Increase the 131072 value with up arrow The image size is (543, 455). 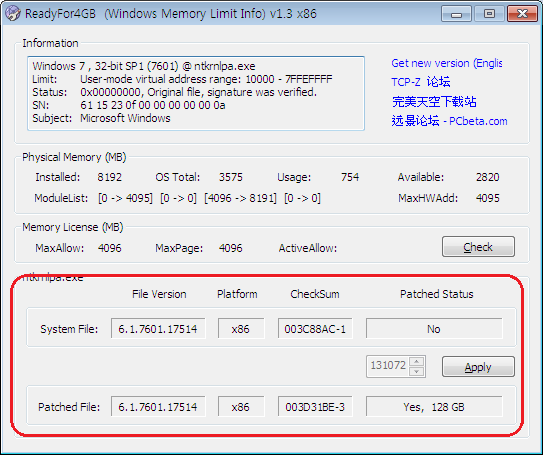coord(417,362)
